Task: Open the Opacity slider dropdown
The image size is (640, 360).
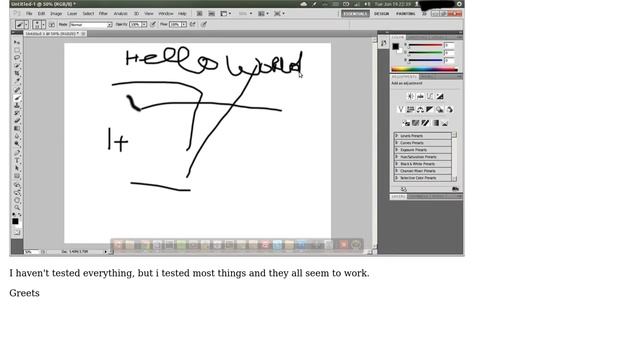Action: click(144, 25)
